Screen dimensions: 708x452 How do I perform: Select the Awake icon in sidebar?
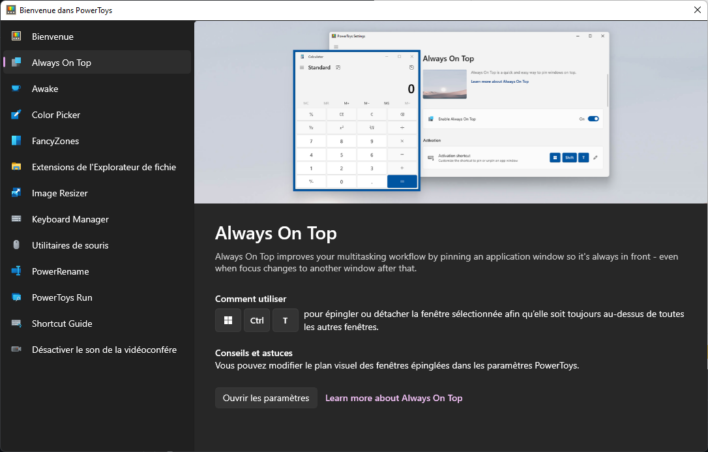[x=16, y=89]
